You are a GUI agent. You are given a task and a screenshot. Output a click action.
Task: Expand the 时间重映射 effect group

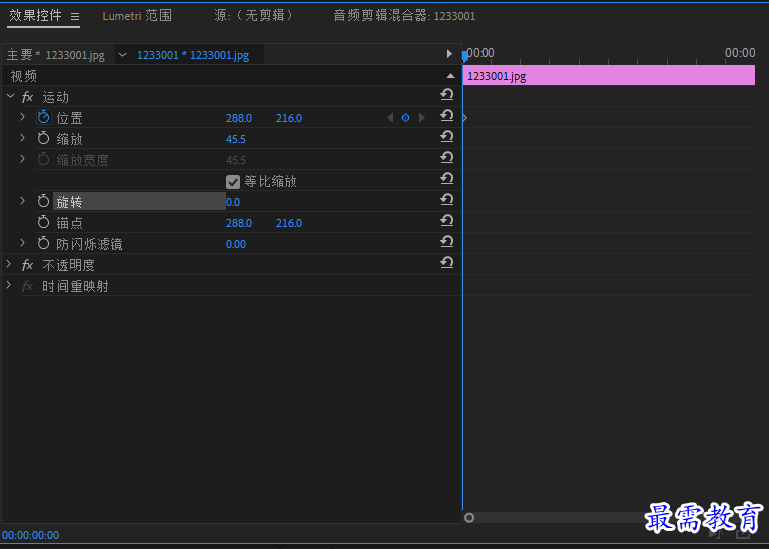tap(9, 286)
